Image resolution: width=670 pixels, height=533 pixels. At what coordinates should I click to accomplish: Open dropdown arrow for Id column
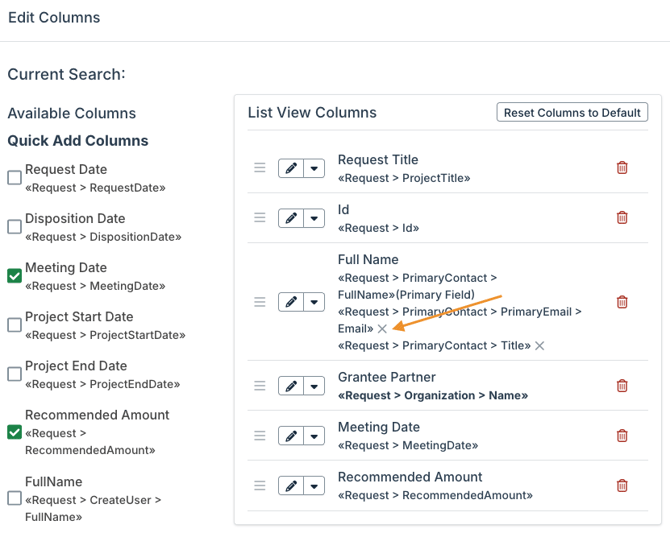[314, 218]
